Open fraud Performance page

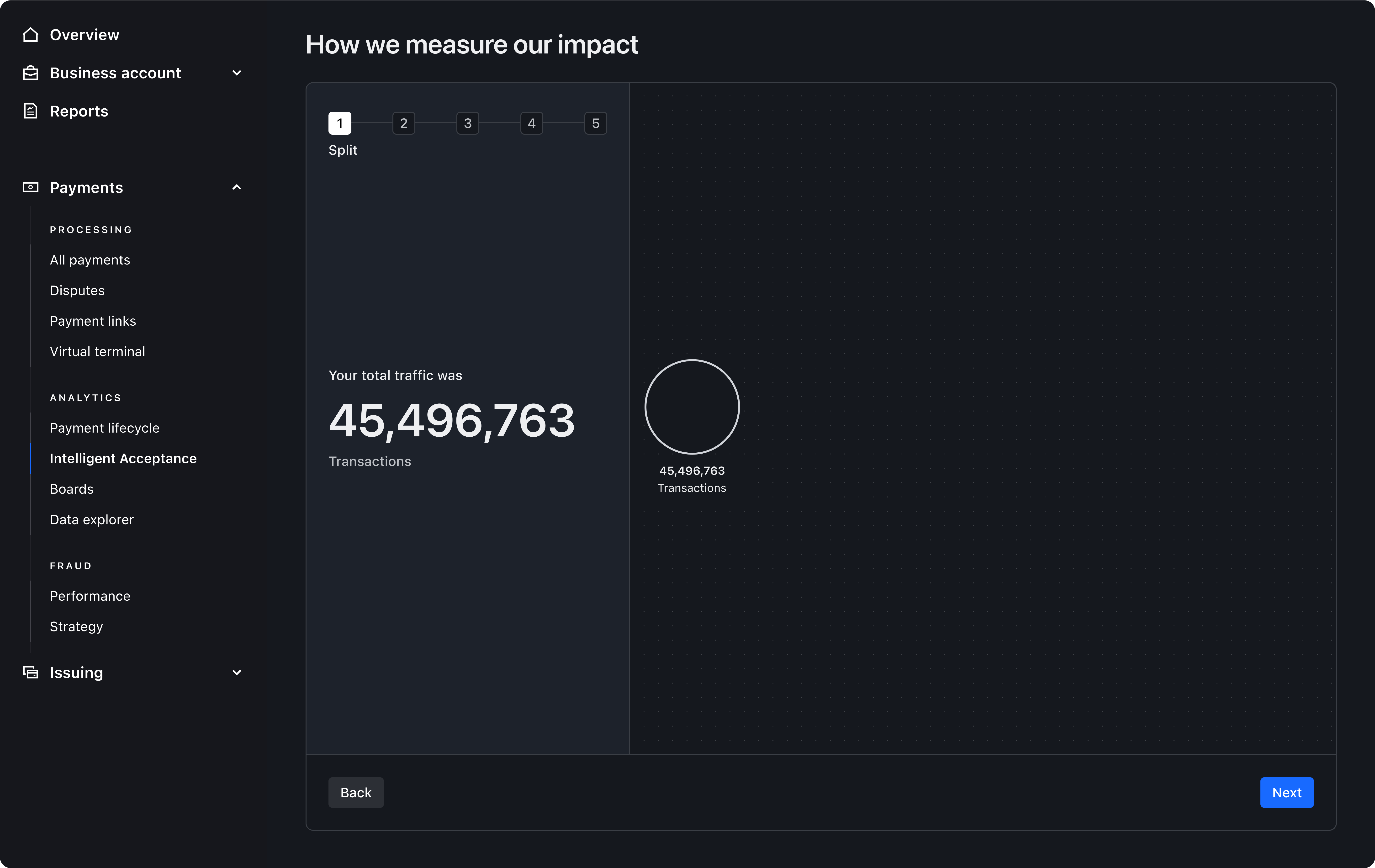click(x=90, y=596)
